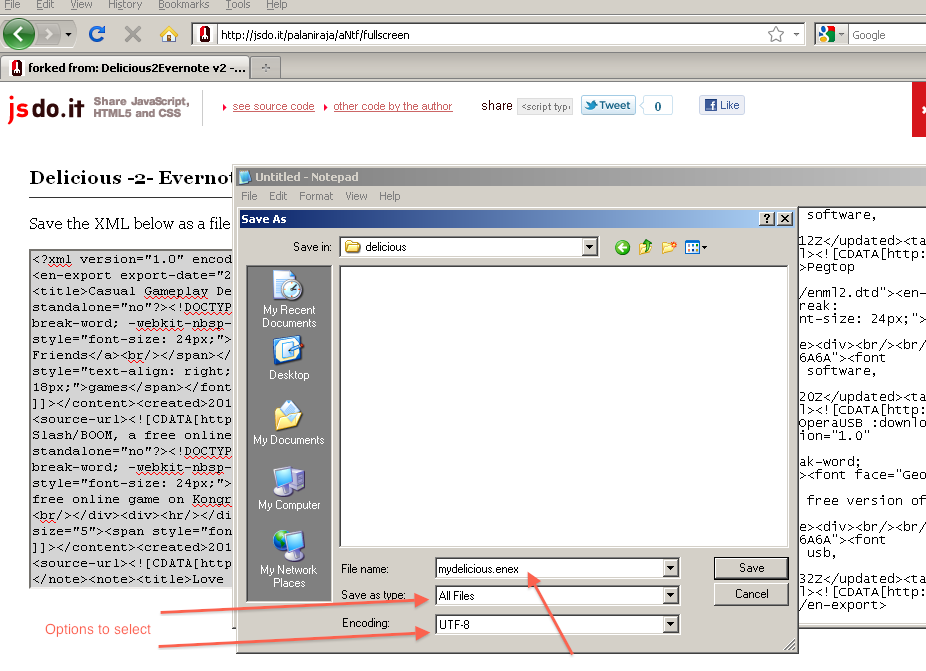This screenshot has height=671, width=926.
Task: Click inside the XML textarea on webpage
Action: point(132,419)
